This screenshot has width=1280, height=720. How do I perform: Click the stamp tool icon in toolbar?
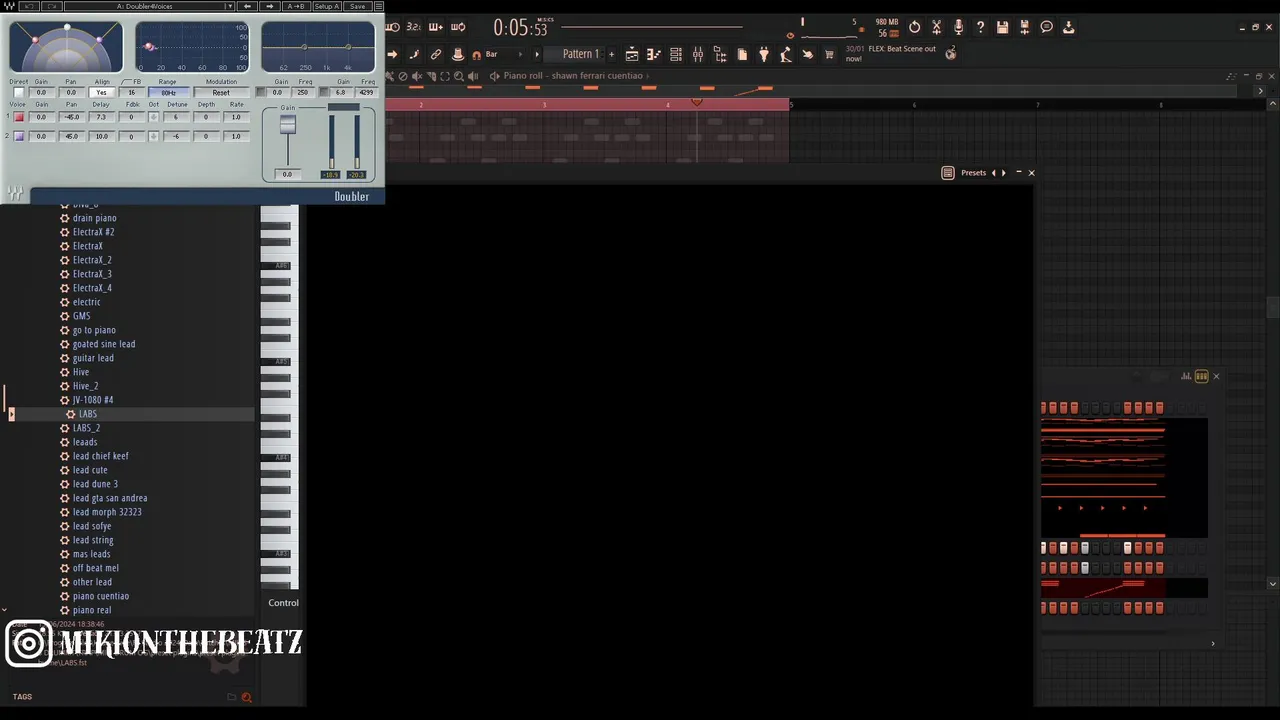457,54
